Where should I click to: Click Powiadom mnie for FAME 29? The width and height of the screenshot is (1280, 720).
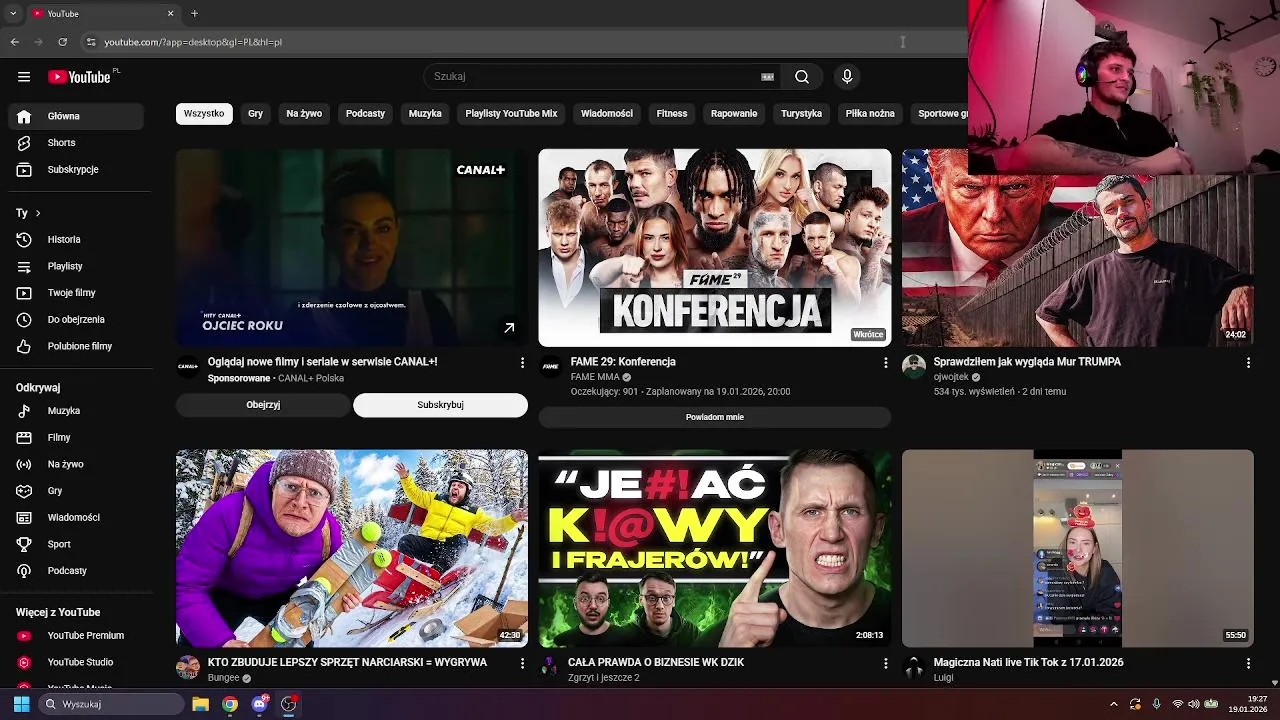tap(715, 417)
